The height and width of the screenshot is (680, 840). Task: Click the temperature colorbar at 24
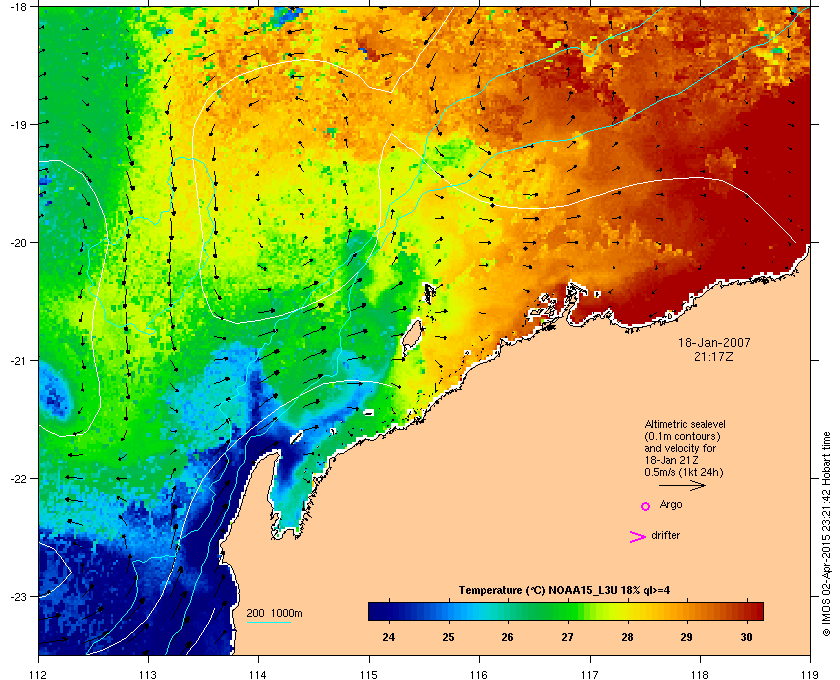point(388,611)
